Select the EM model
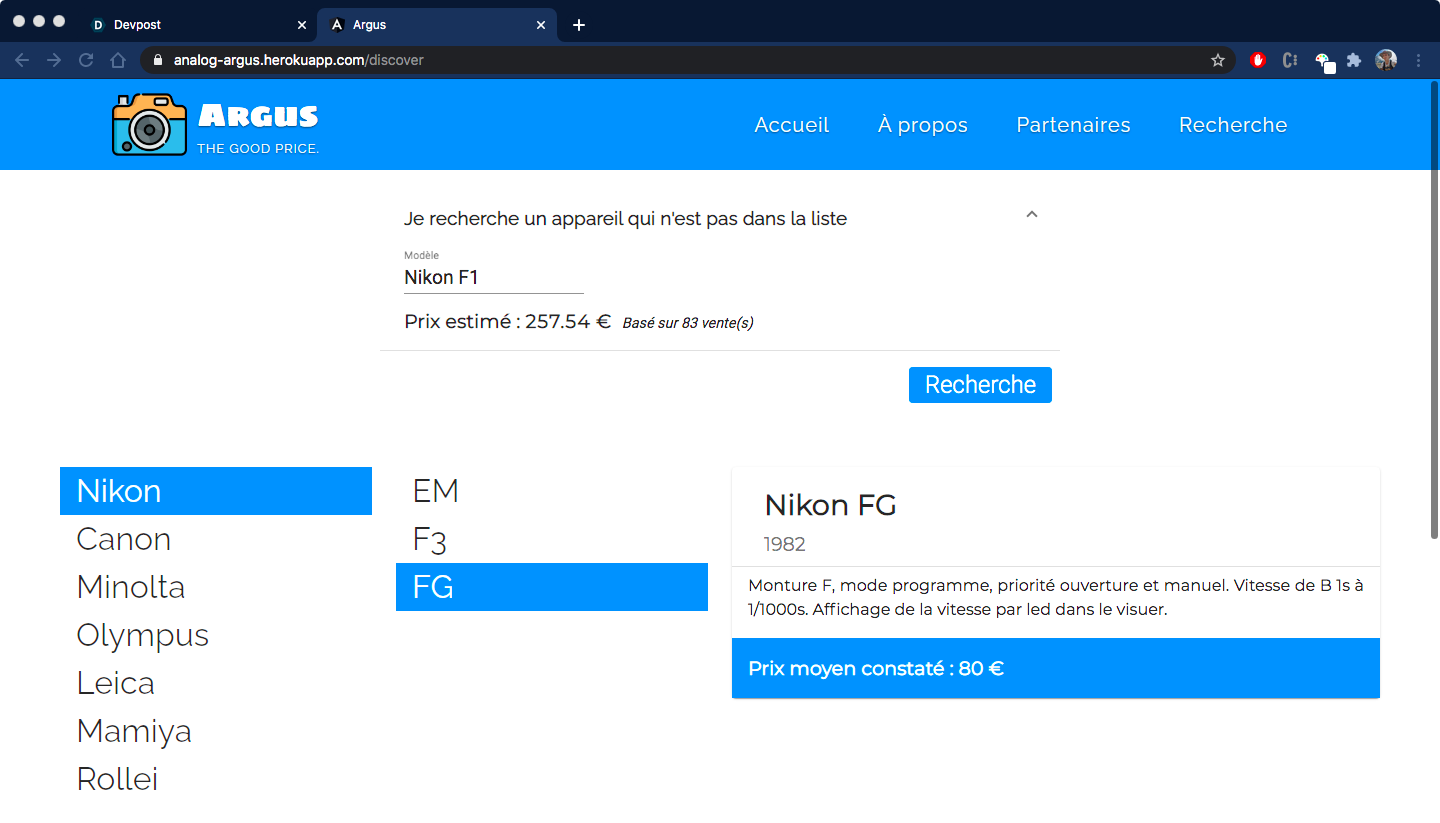The height and width of the screenshot is (823, 1440). (x=552, y=491)
